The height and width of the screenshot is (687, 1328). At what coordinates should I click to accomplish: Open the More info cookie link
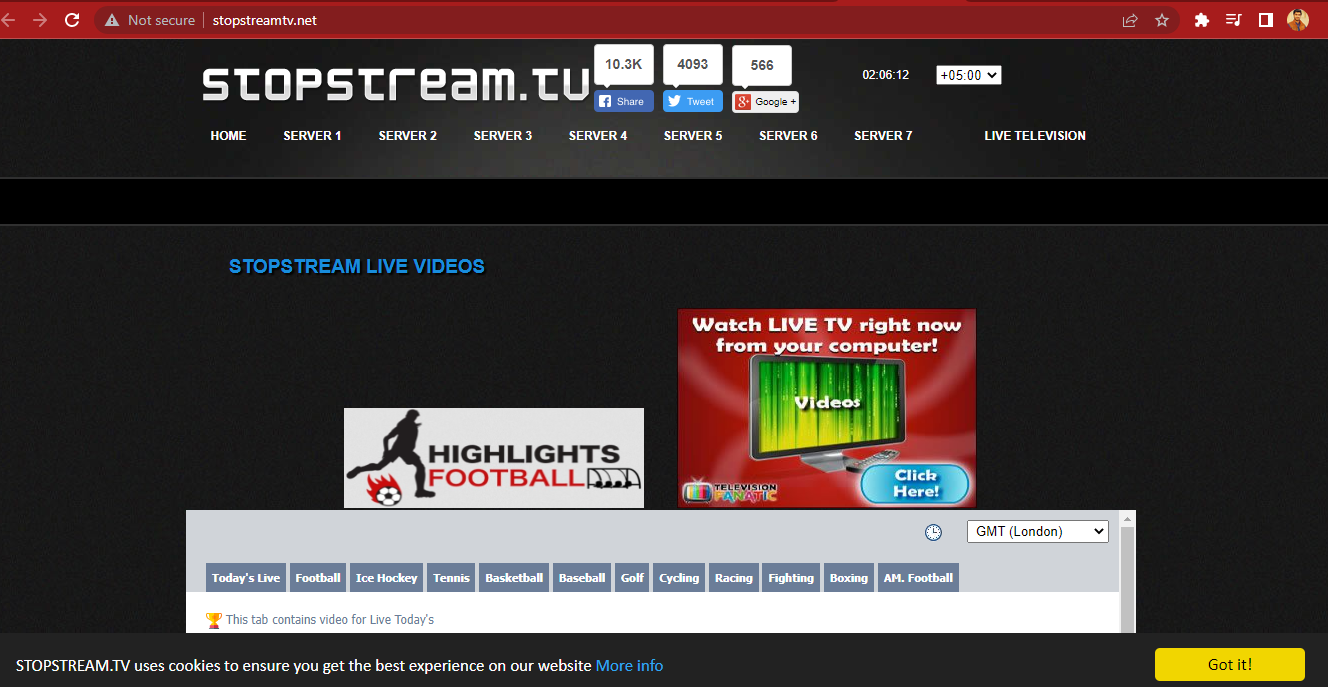[629, 666]
